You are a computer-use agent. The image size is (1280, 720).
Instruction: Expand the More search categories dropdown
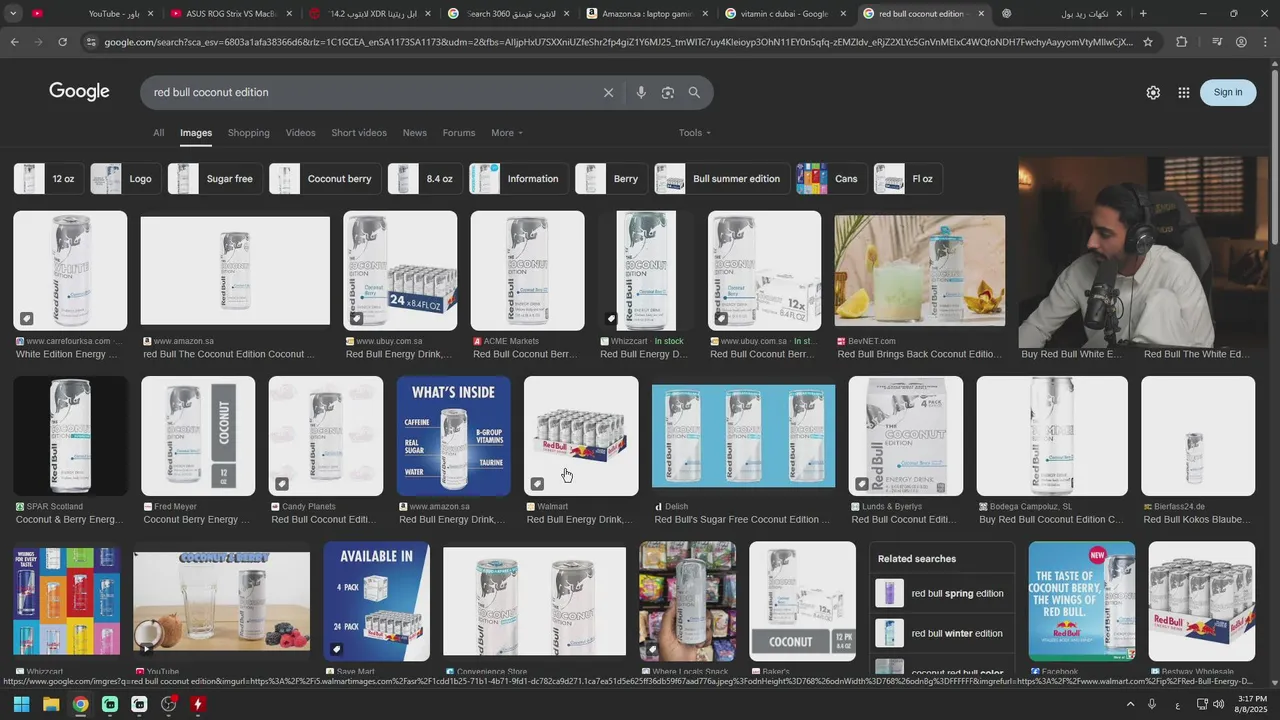pos(507,133)
